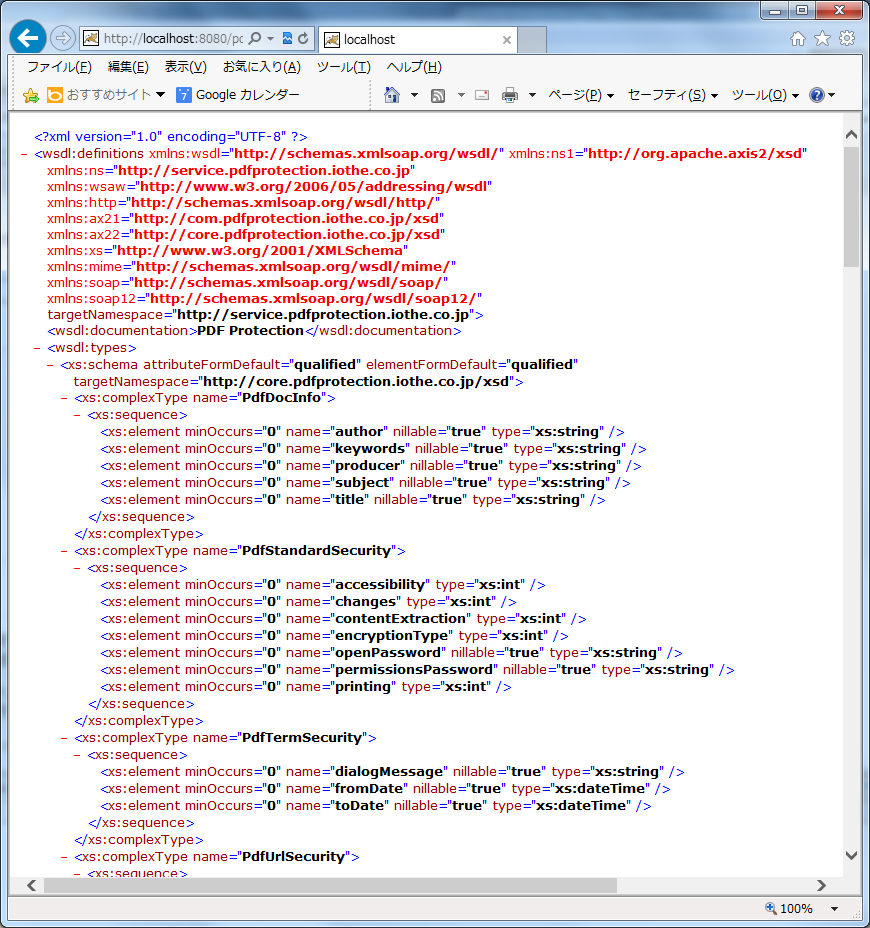The image size is (870, 928).
Task: Expand the address bar autocomplete dropdown arrow
Action: pos(270,38)
